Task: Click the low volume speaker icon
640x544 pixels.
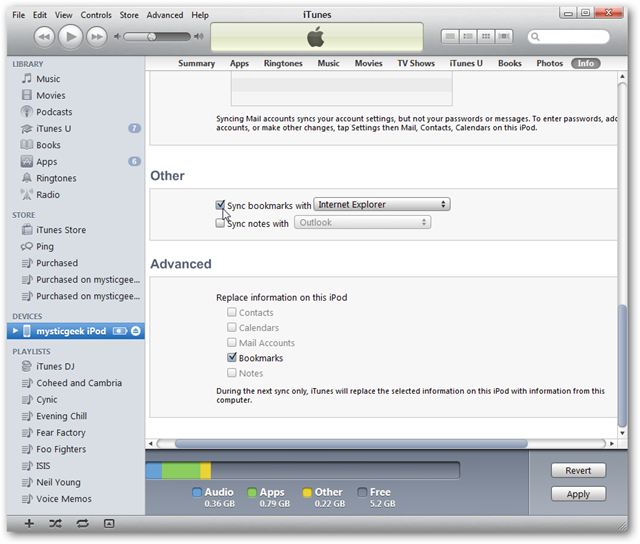Action: point(118,37)
